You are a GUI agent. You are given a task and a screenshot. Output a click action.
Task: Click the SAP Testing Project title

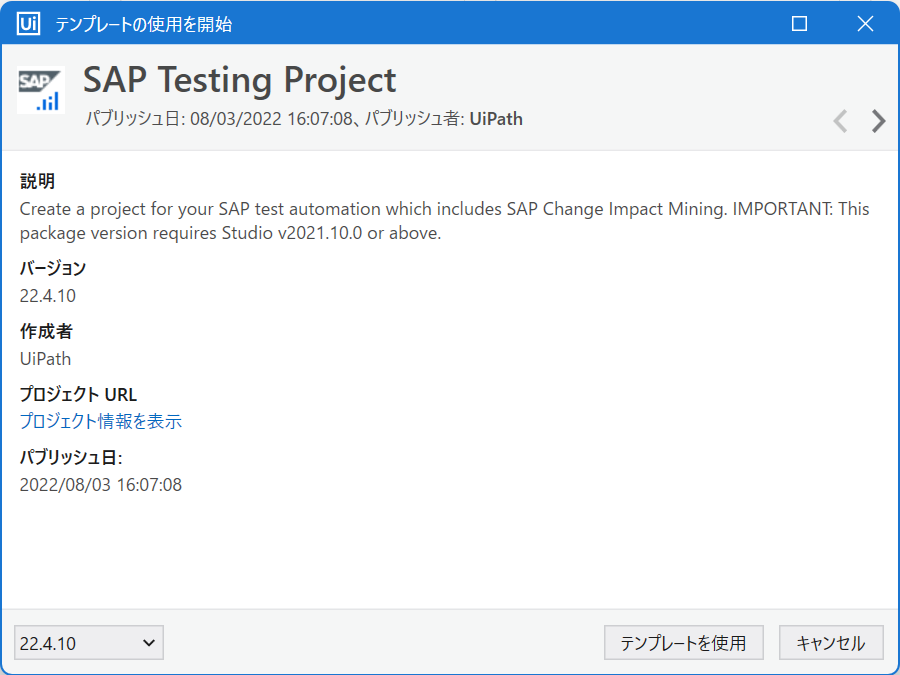click(240, 80)
